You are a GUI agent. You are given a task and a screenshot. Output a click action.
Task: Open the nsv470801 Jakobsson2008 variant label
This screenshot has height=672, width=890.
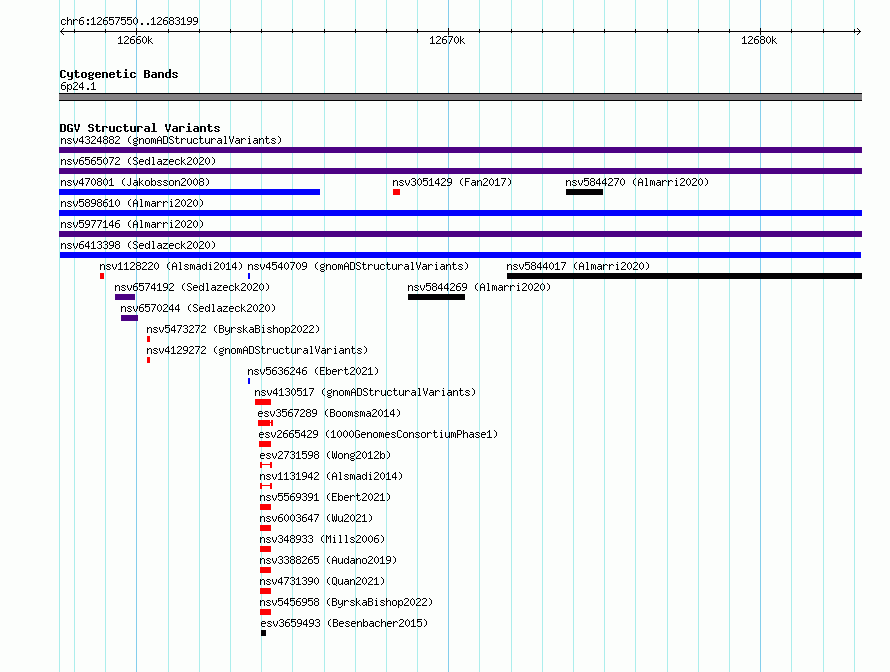135,182
